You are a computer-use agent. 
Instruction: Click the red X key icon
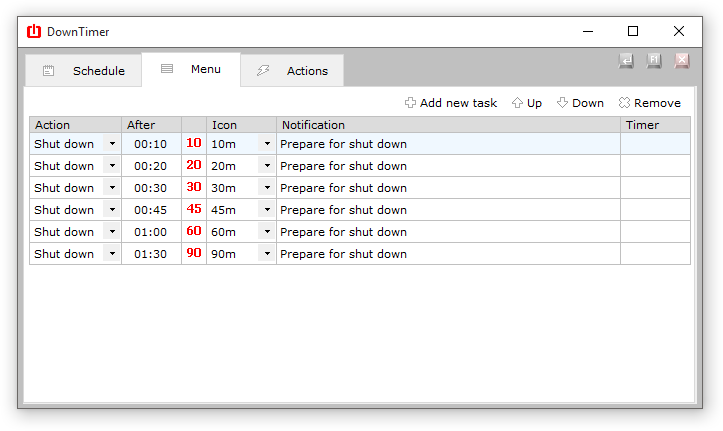(x=682, y=61)
